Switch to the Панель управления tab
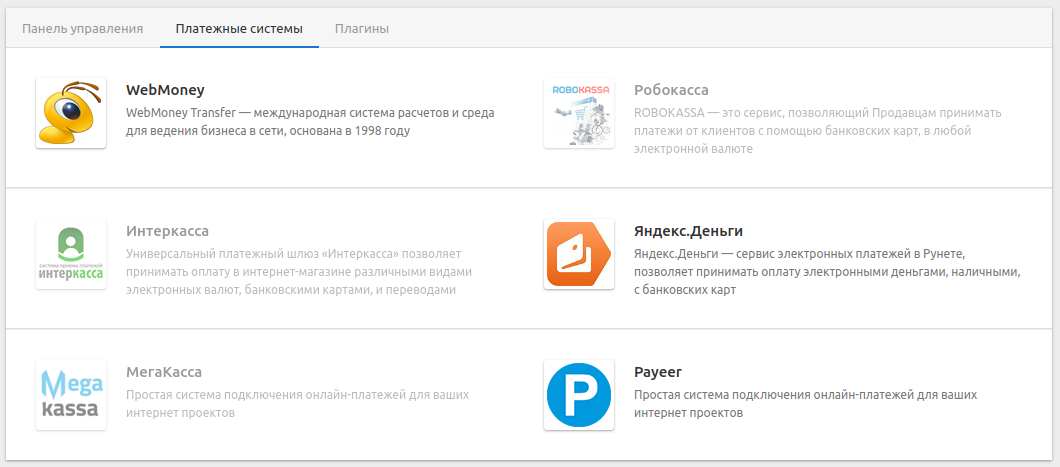 point(83,29)
